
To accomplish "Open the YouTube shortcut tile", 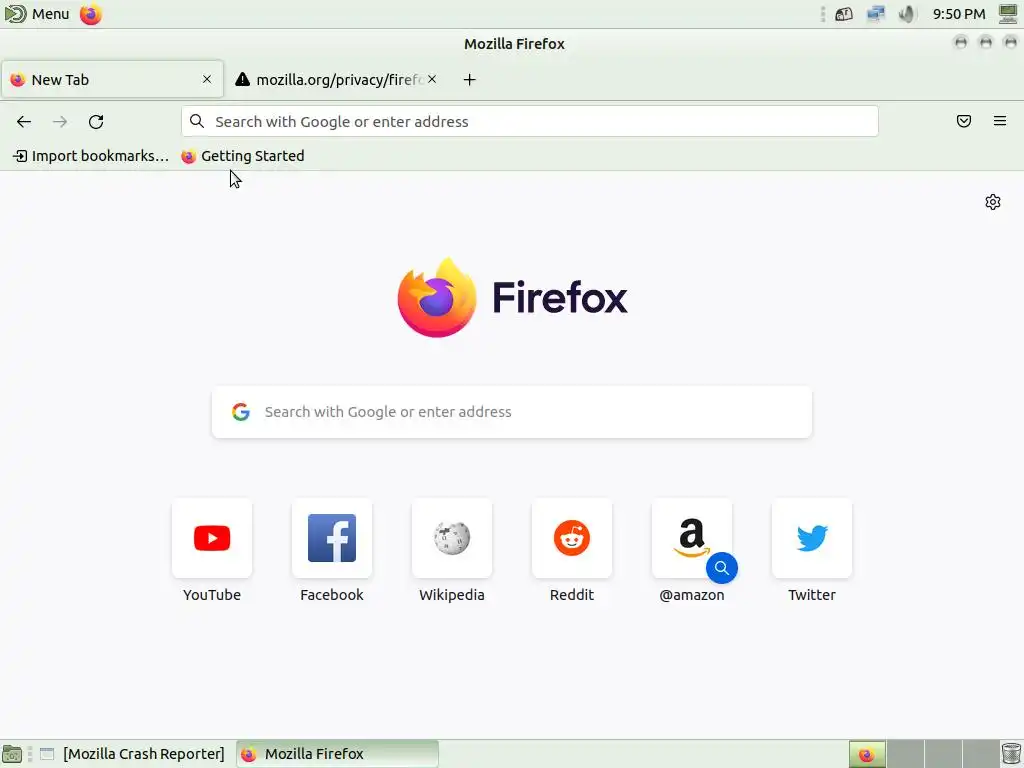I will 212,551.
